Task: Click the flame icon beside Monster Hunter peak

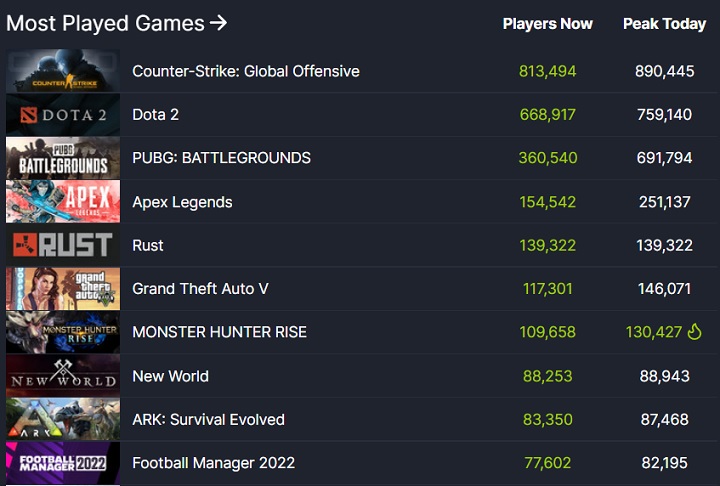Action: tap(695, 332)
